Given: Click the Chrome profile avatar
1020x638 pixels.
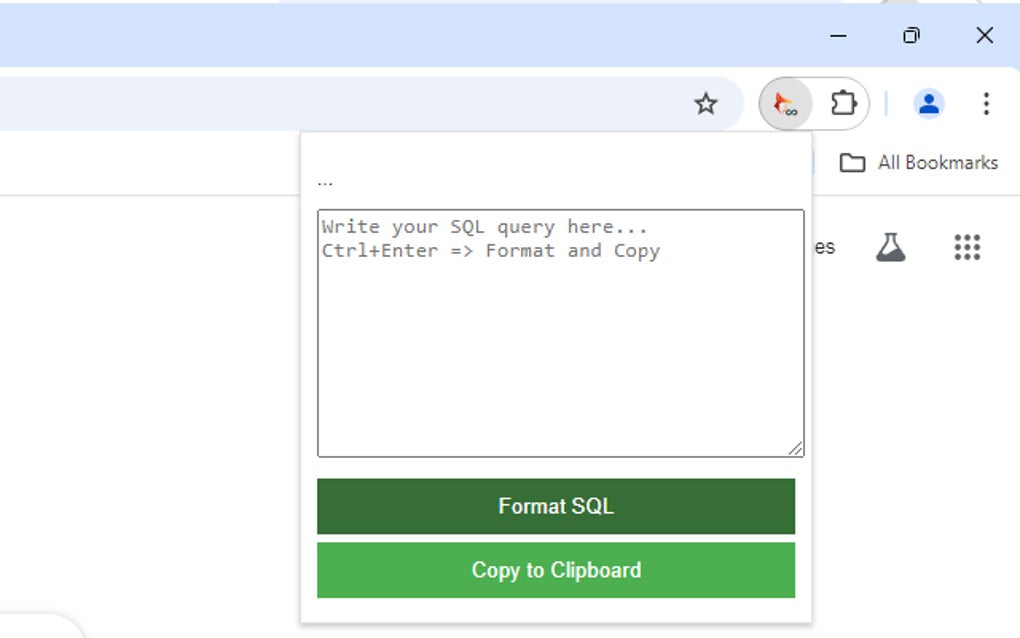Looking at the screenshot, I should (929, 103).
